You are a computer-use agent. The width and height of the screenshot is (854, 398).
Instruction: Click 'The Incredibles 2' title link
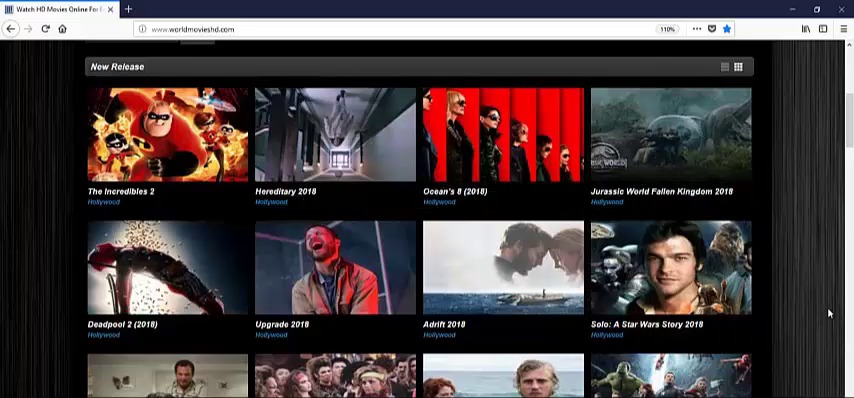click(121, 192)
